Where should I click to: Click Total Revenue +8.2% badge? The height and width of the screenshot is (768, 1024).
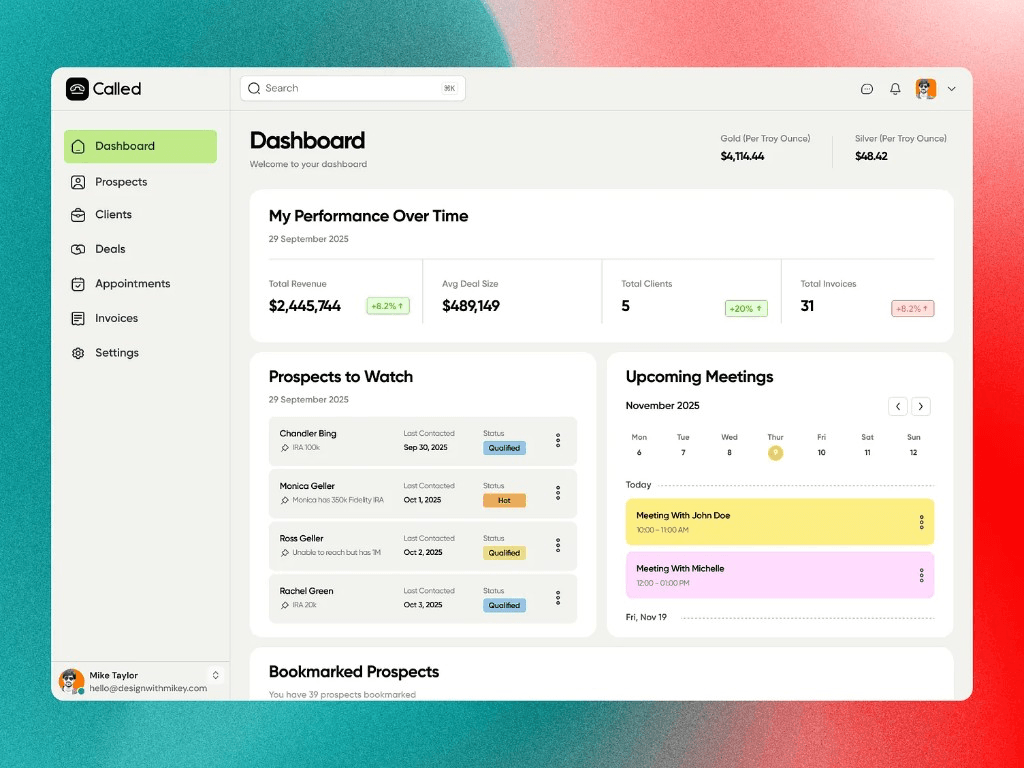pos(388,306)
